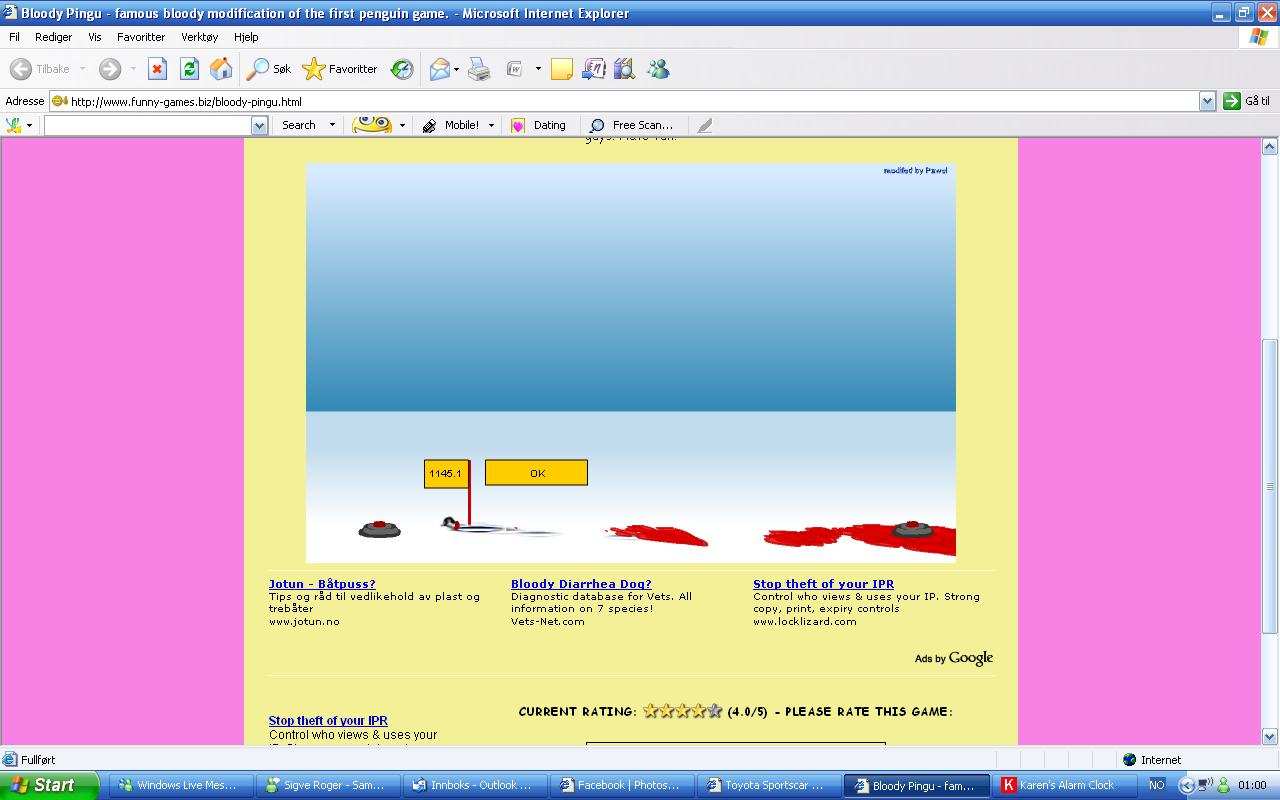Screen dimensions: 1280x800
Task: Switch to Karen's Alarm Clock in taskbar
Action: point(1066,785)
